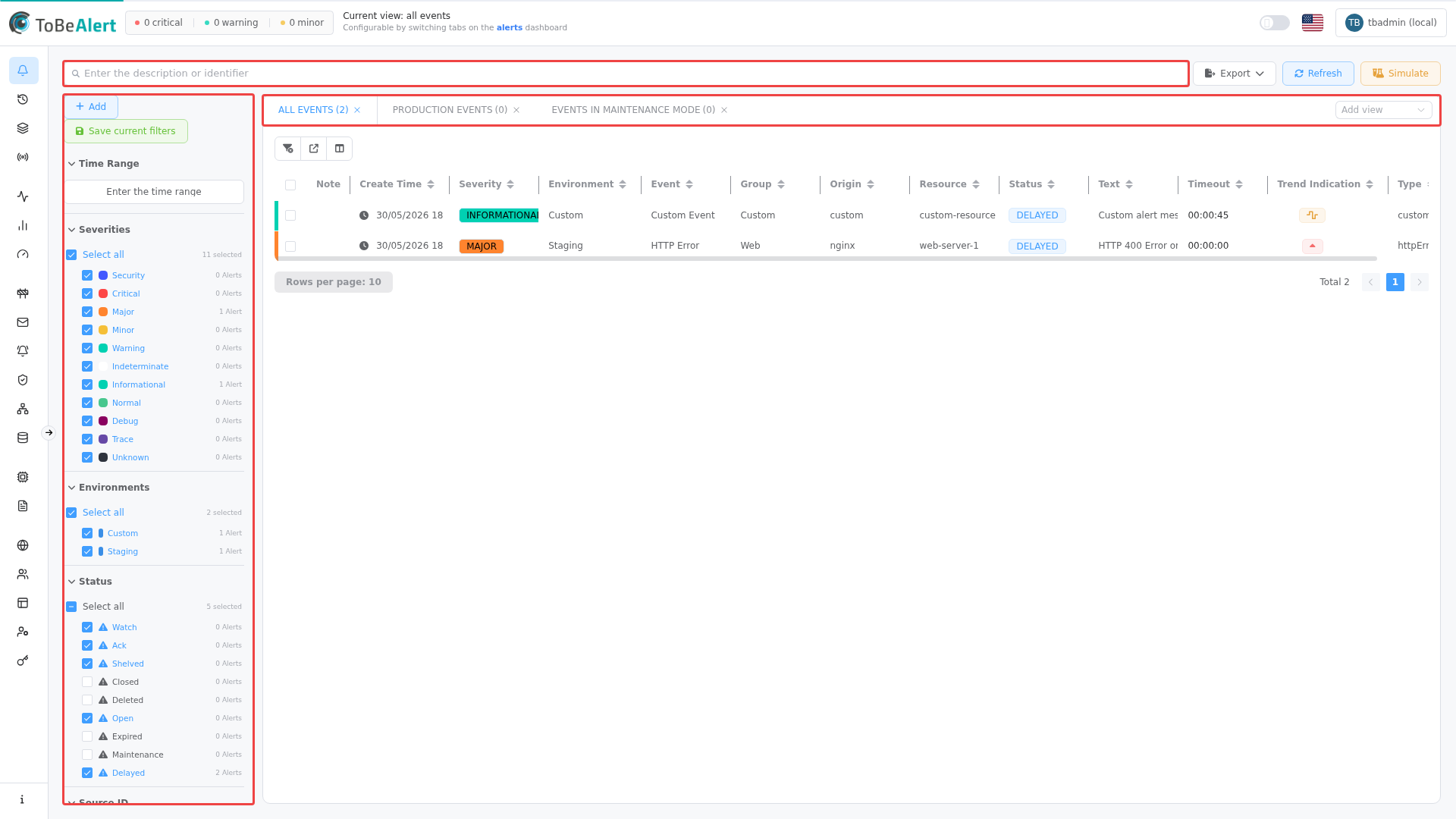Toggle the theme switch in header
The height and width of the screenshot is (819, 1456).
pos(1275,23)
